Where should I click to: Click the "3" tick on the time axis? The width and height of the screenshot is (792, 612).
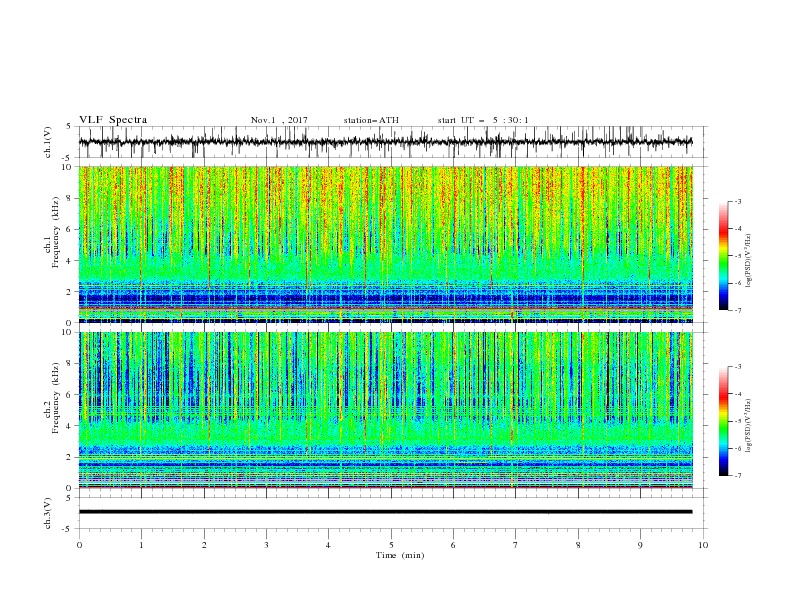pos(266,545)
